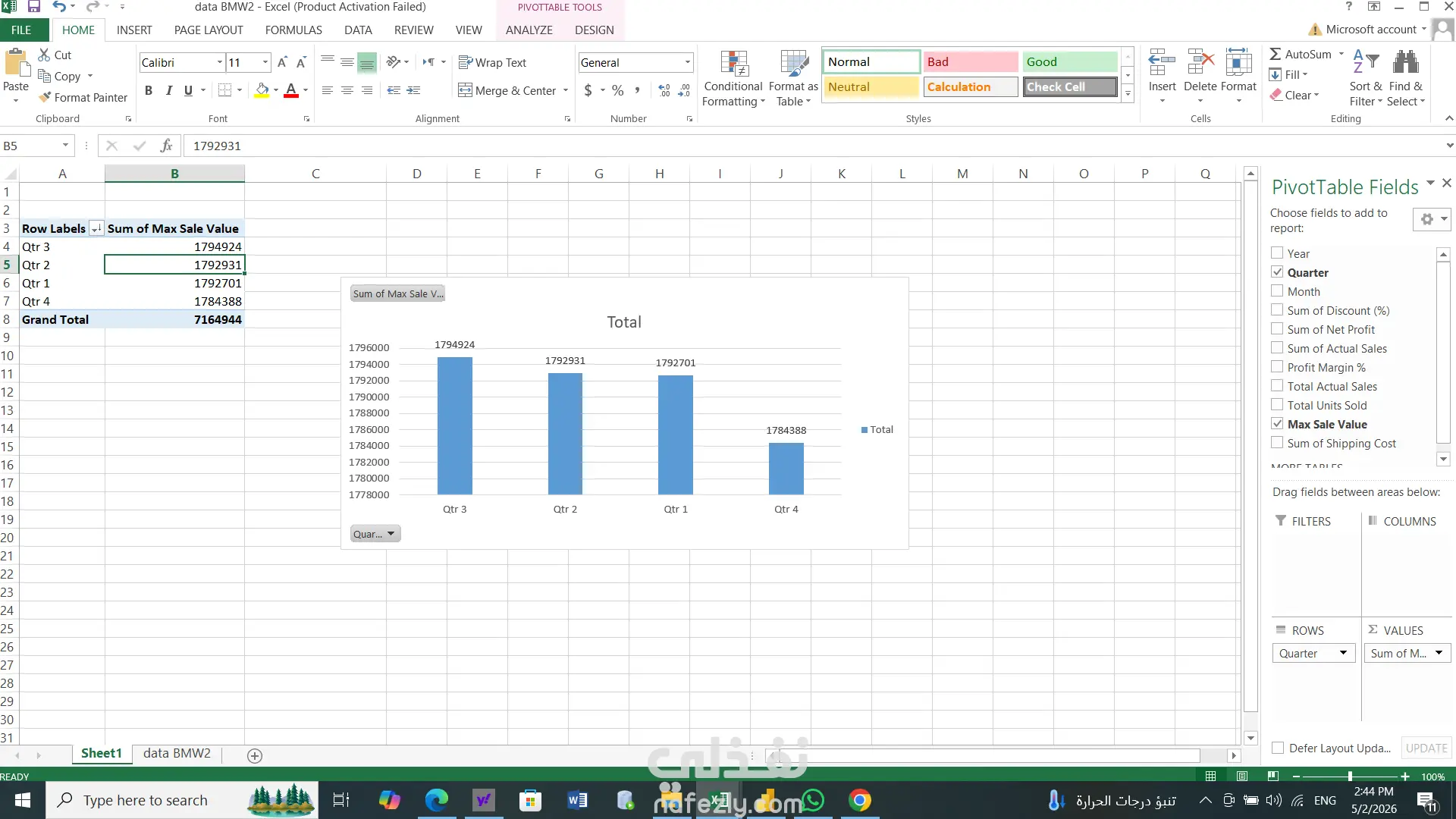This screenshot has height=819, width=1456.
Task: Enable Sum of Net Profit field
Action: click(x=1277, y=329)
